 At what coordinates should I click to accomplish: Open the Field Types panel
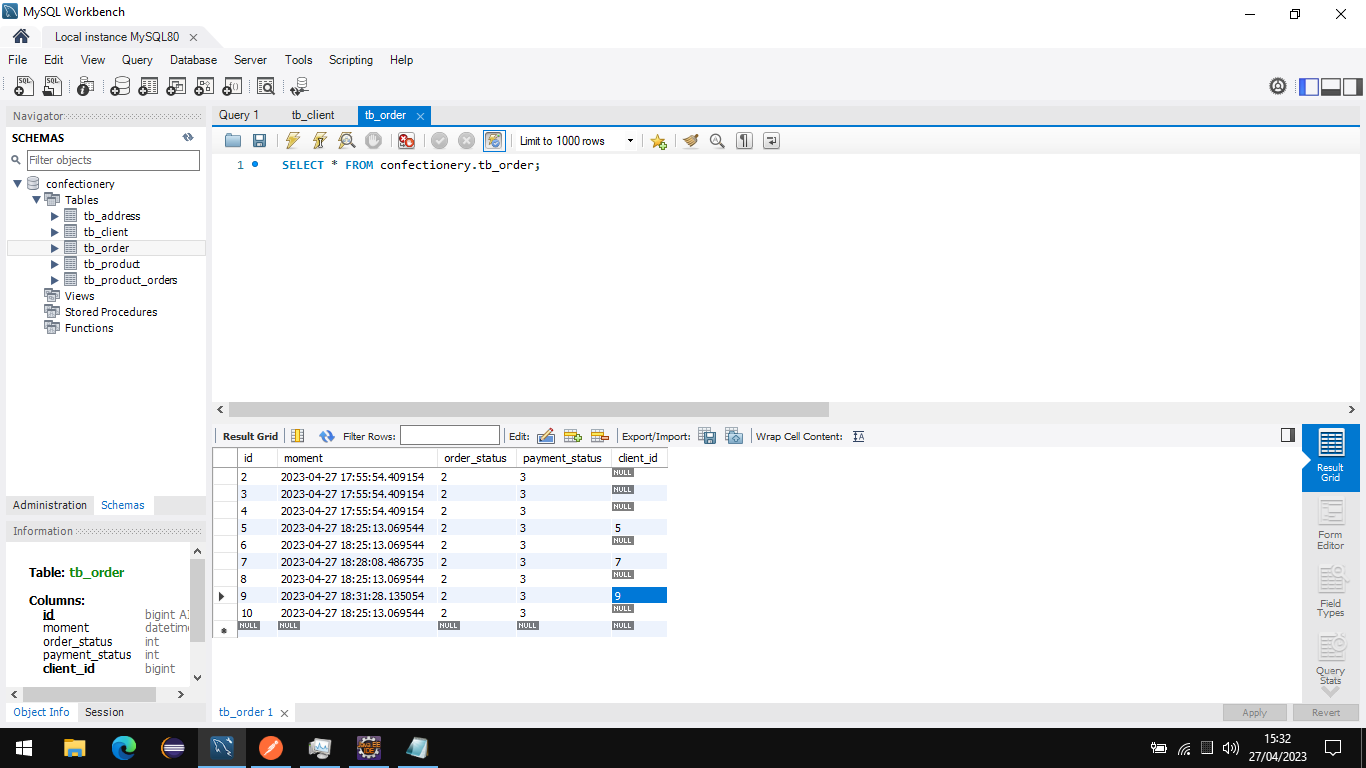click(x=1330, y=590)
